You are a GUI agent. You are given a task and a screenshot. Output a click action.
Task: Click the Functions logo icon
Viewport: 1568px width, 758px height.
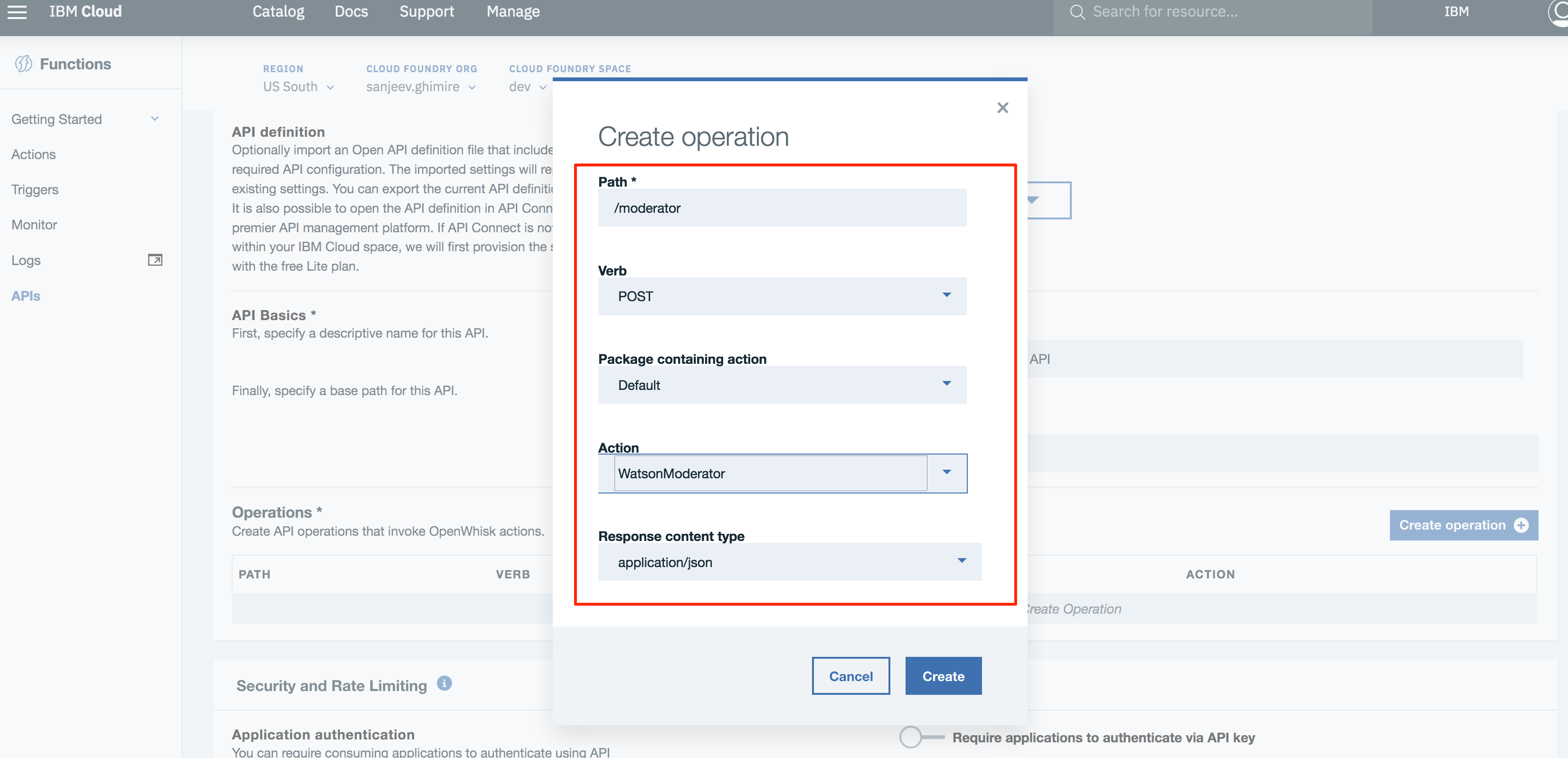pyautogui.click(x=24, y=63)
